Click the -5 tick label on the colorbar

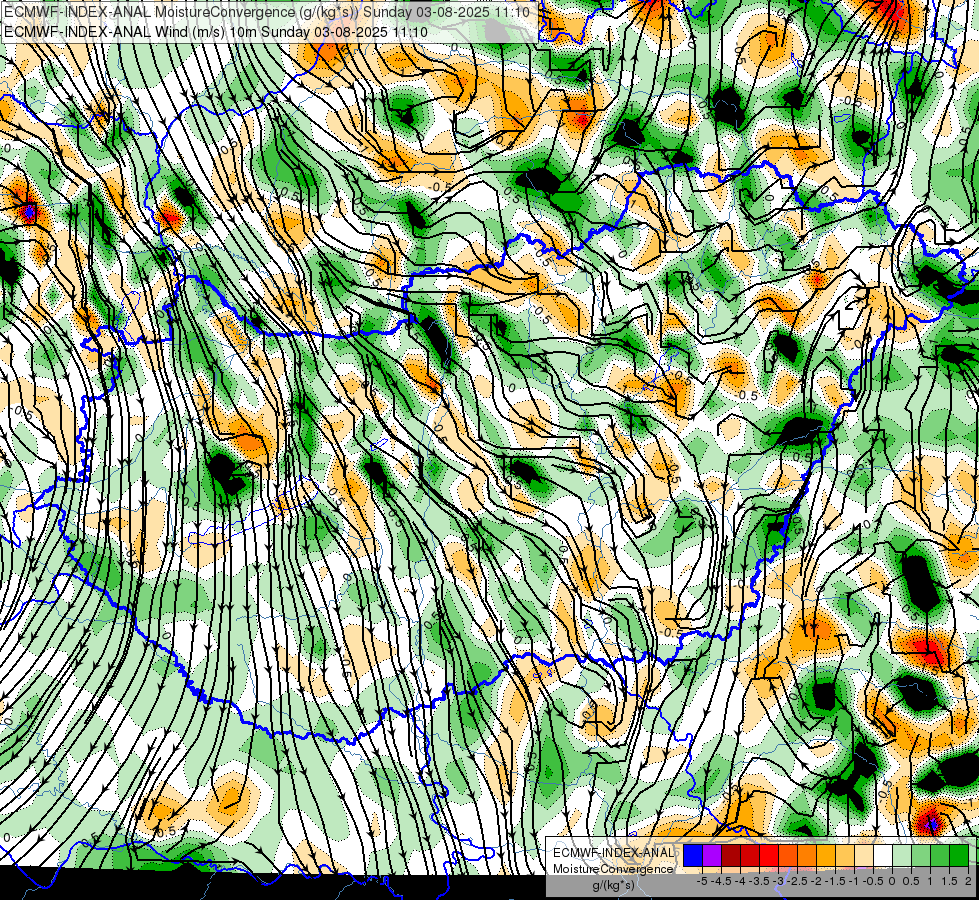tap(702, 881)
